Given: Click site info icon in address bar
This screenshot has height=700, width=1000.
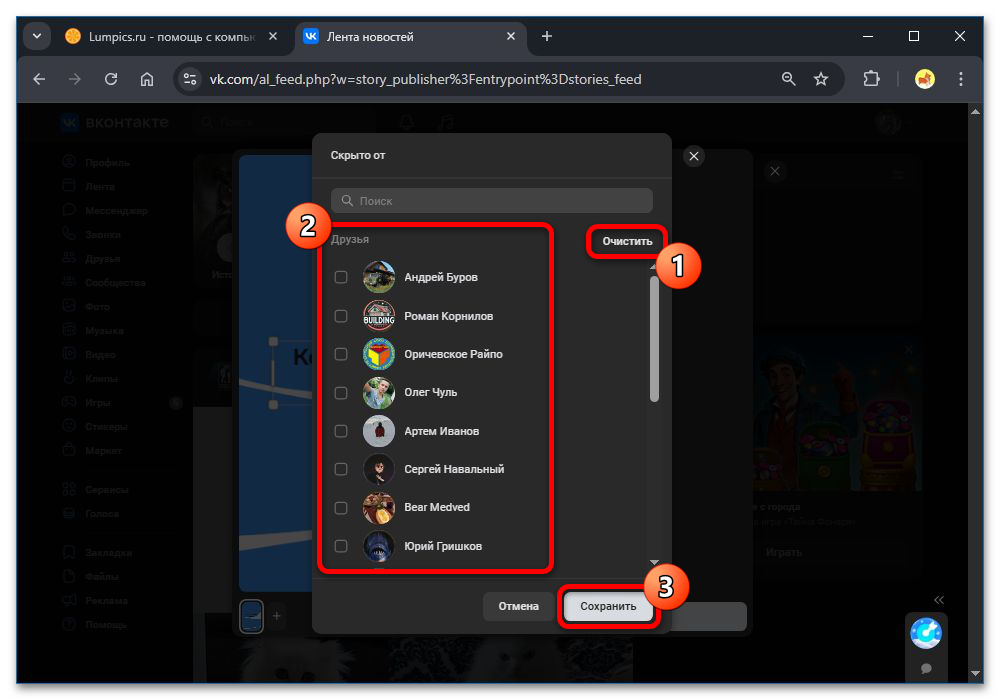Looking at the screenshot, I should coord(191,79).
